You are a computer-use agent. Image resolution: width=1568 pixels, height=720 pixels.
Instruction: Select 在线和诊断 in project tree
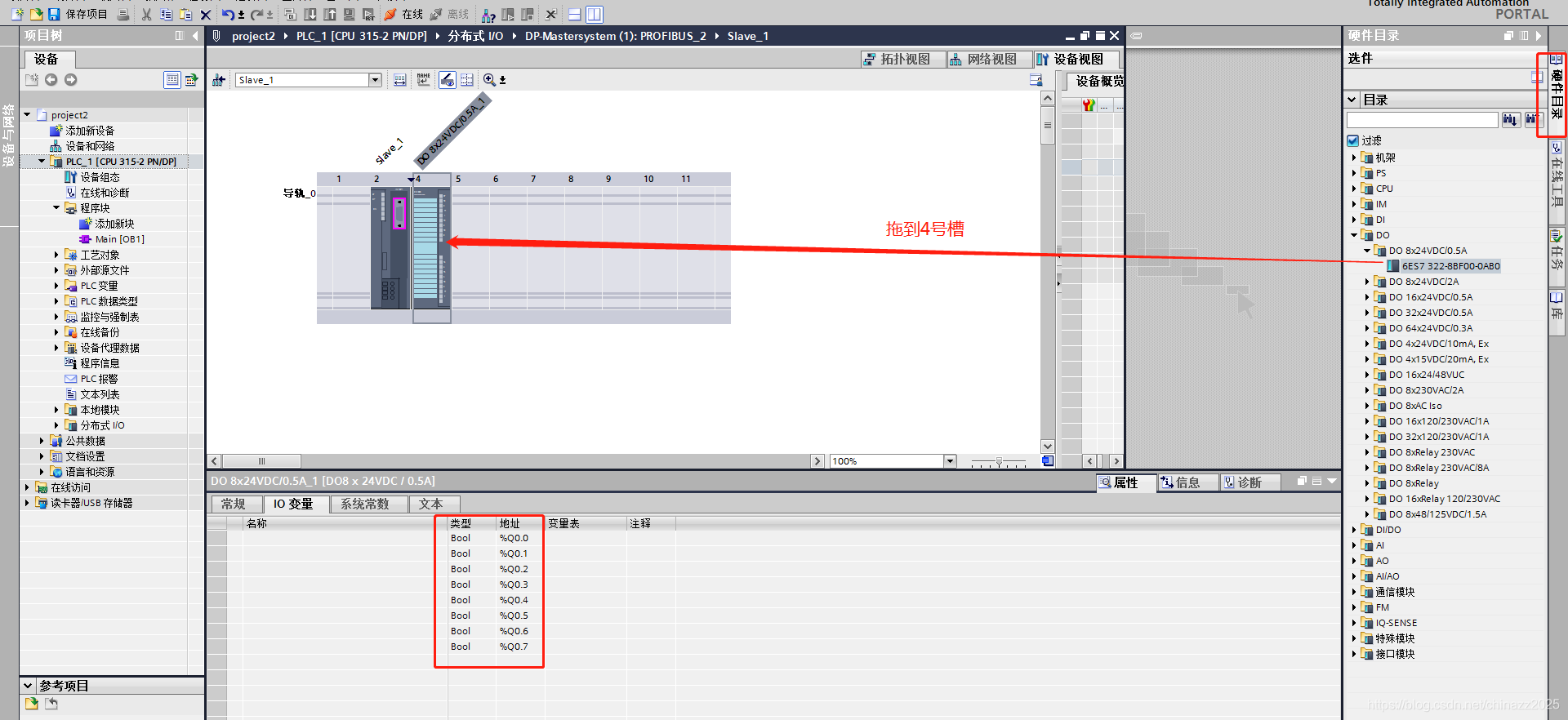pyautogui.click(x=105, y=193)
